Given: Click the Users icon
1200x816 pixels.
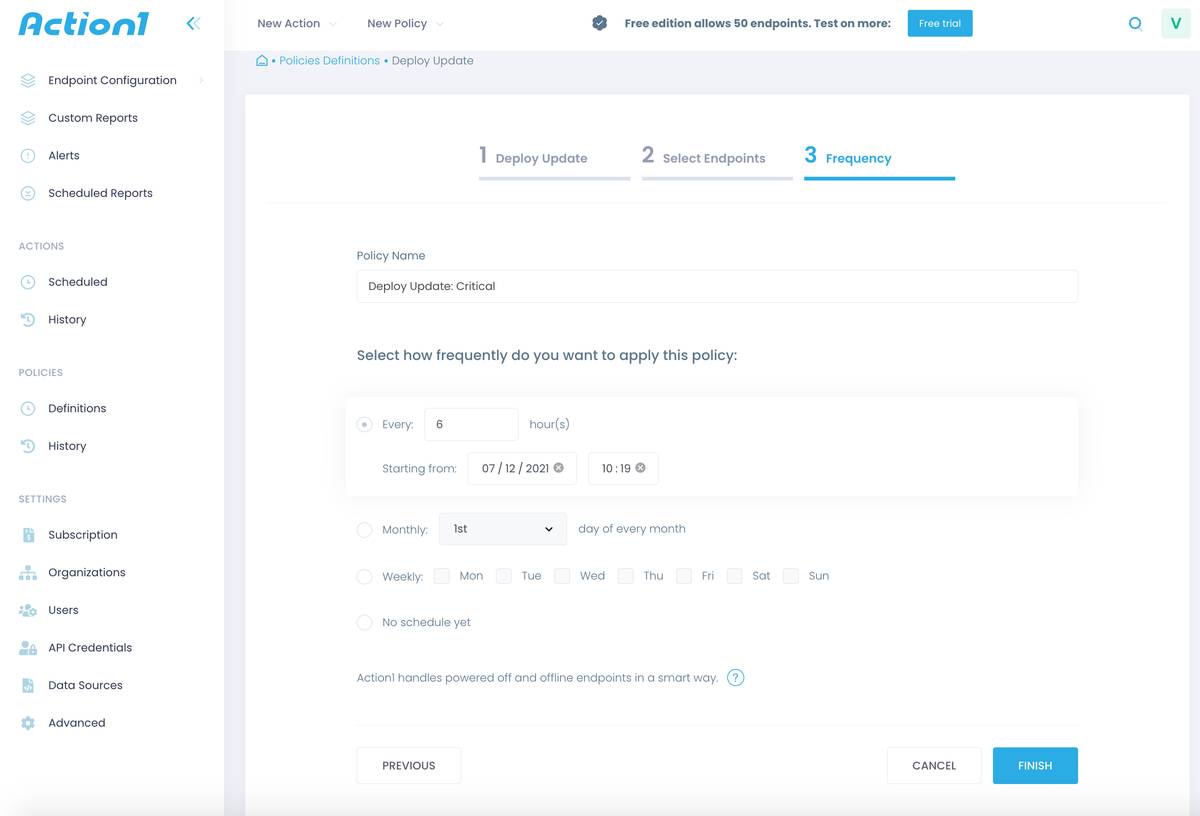Looking at the screenshot, I should point(28,610).
